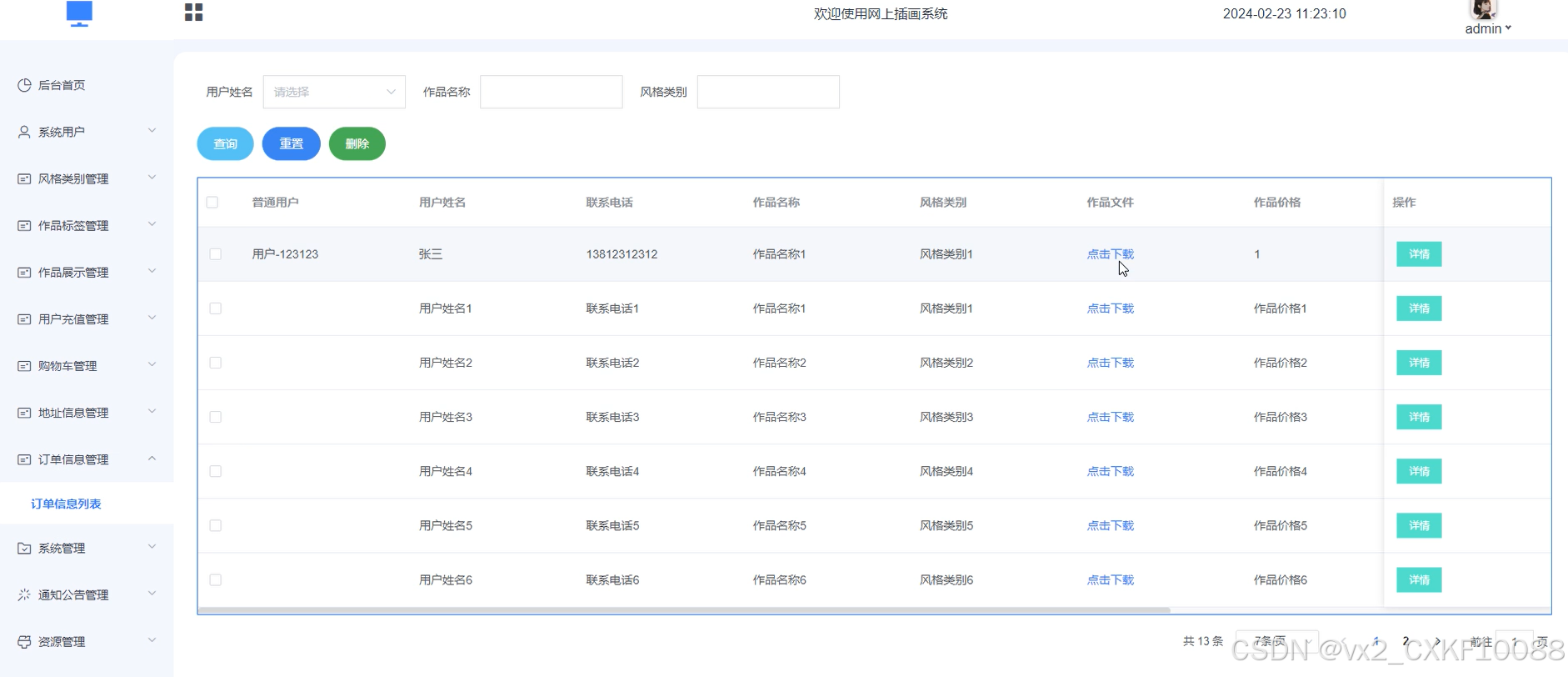Viewport: 1568px width, 677px height.
Task: Open 风格类别管理 menu label
Action: click(73, 178)
